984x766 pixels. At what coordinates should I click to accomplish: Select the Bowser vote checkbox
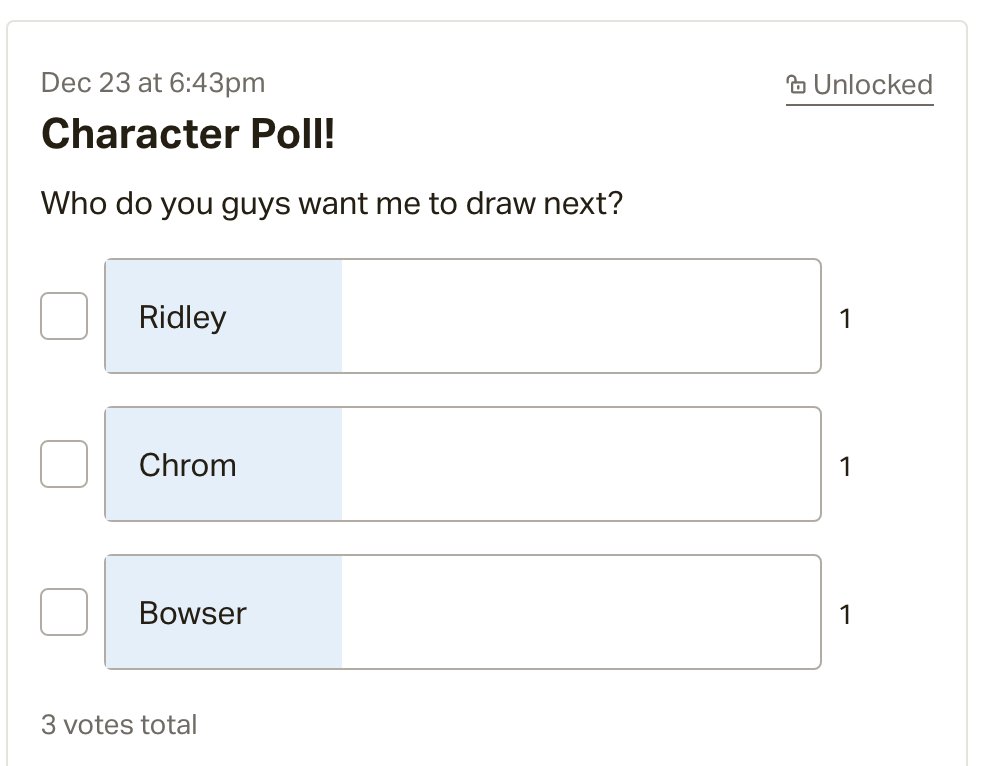64,612
